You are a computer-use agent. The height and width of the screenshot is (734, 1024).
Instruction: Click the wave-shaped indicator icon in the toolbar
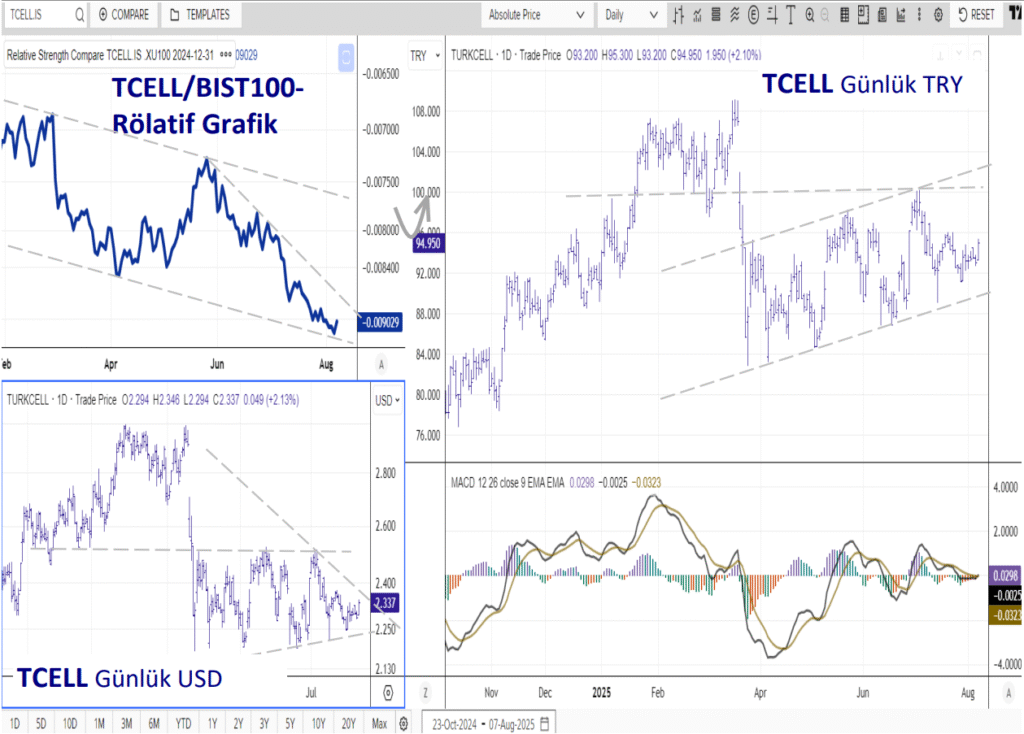coord(734,13)
